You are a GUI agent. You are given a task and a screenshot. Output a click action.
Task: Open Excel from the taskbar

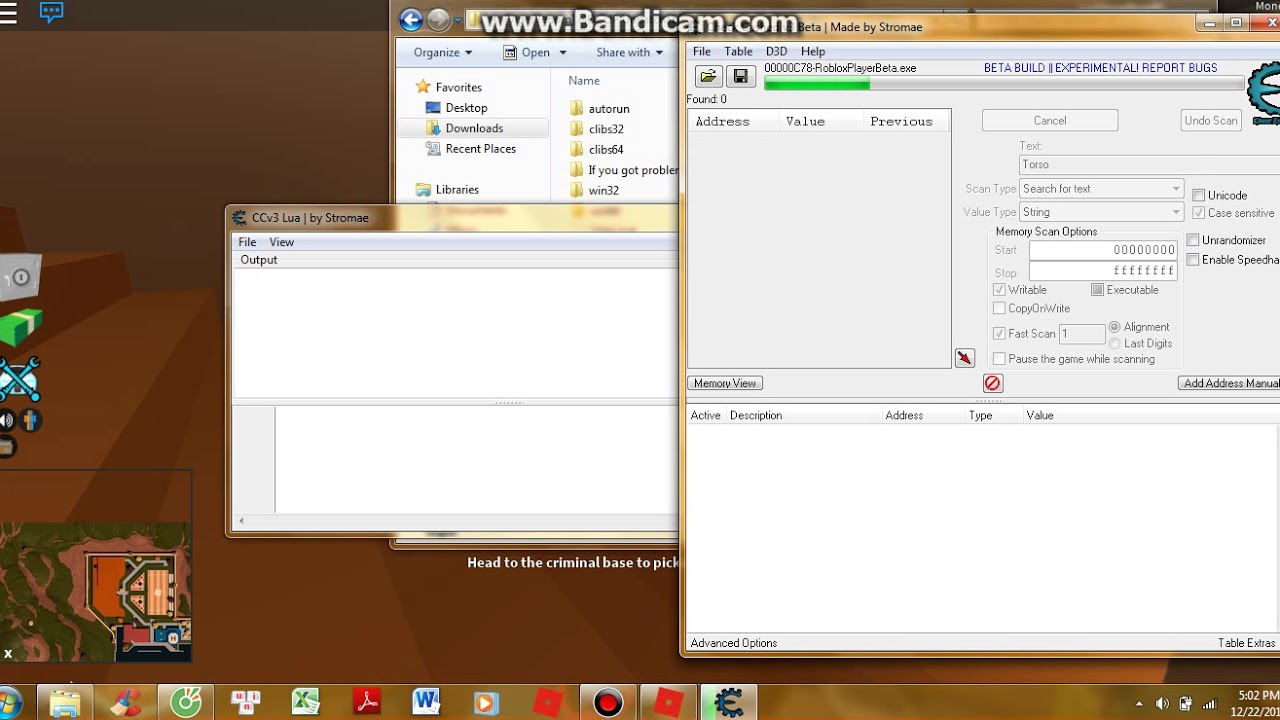(306, 703)
